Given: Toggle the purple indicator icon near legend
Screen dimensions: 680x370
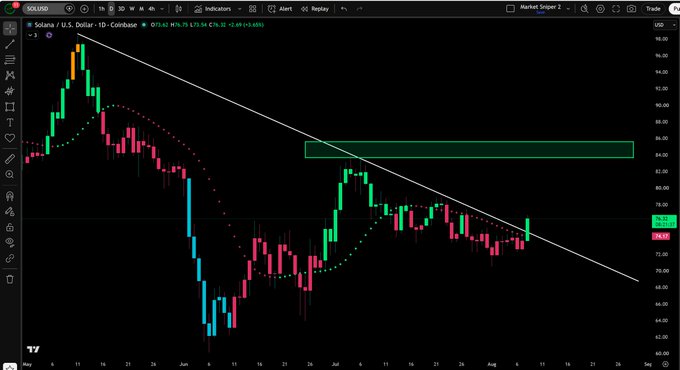Looking at the screenshot, I should 49,35.
